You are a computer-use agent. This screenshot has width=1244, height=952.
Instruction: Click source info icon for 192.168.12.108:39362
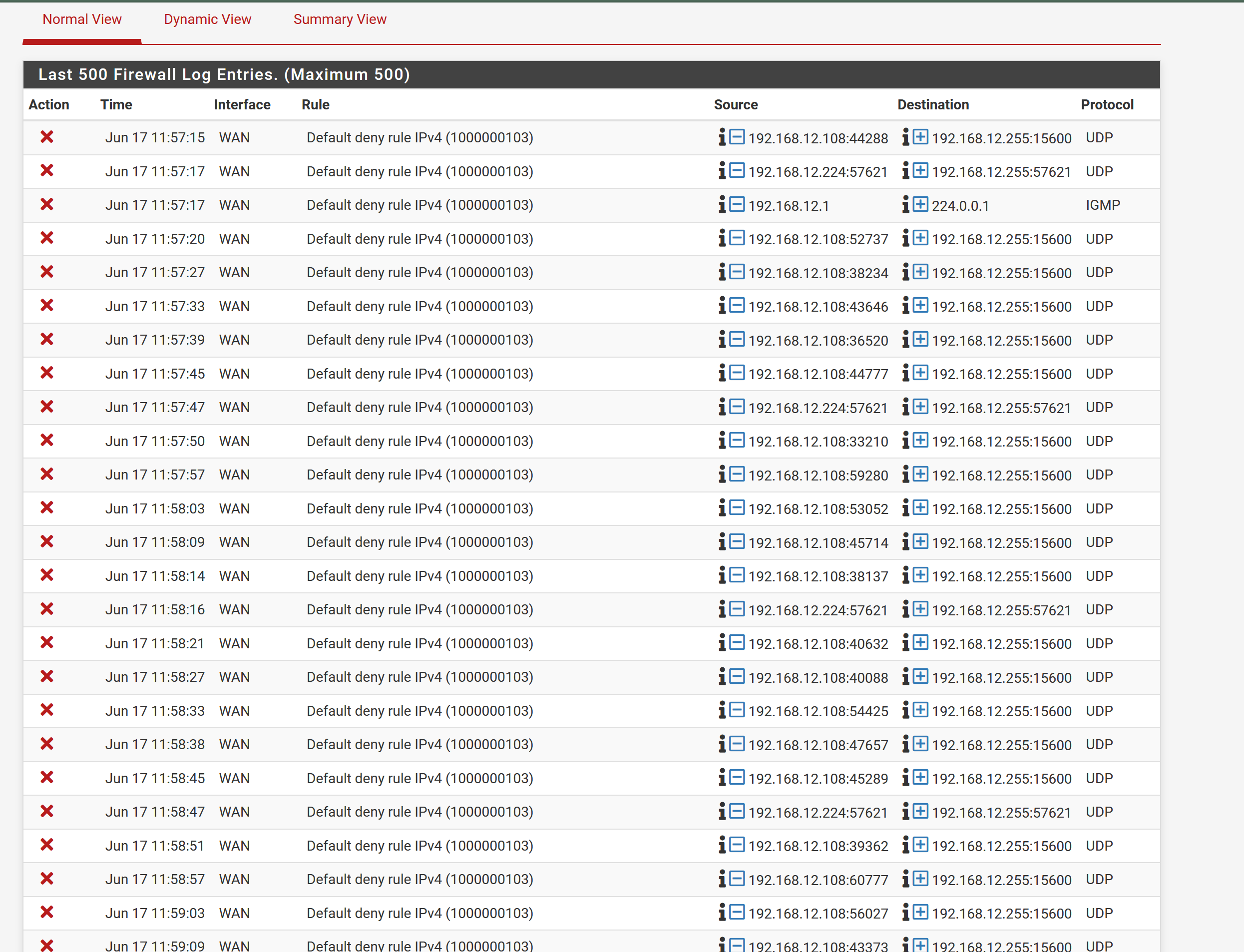(x=722, y=845)
